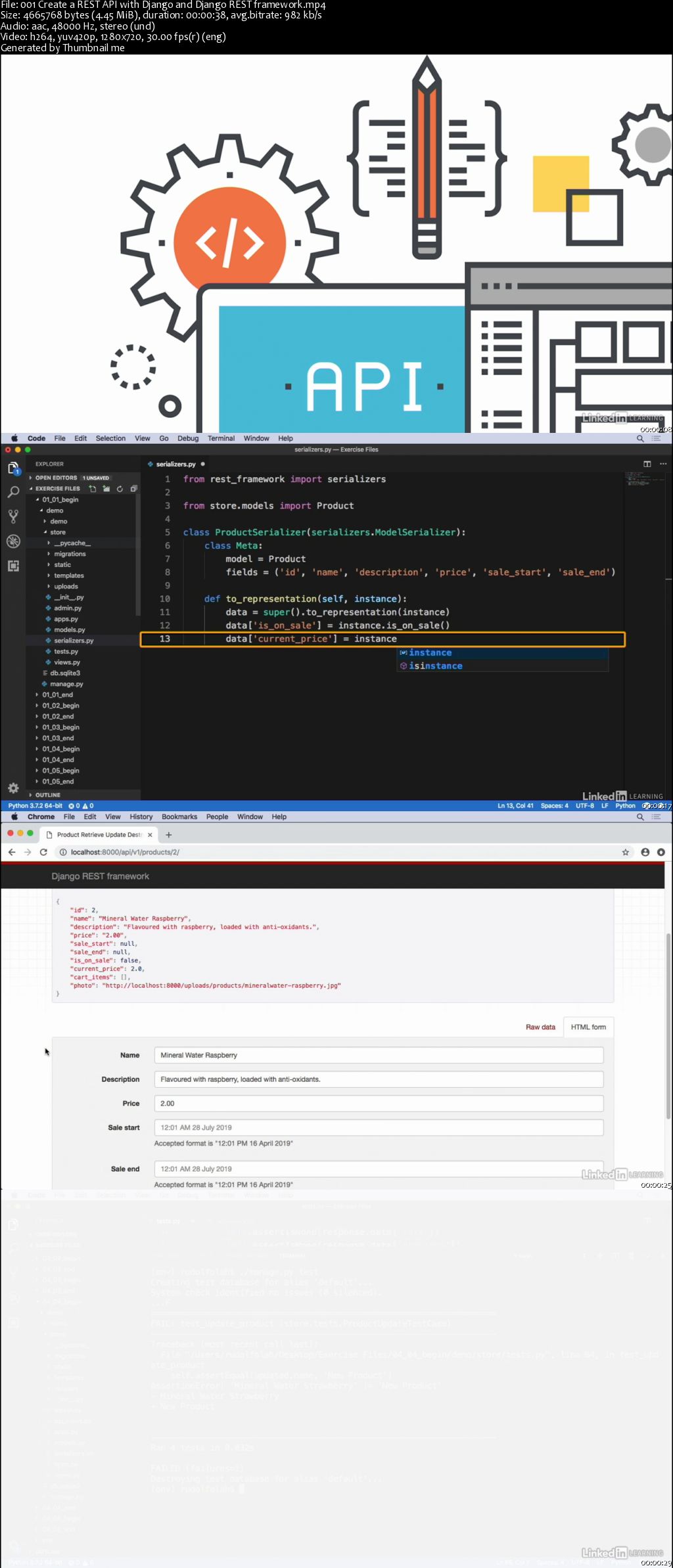This screenshot has height=1568, width=673.
Task: Open tests.py in the explorer
Action: 66,652
